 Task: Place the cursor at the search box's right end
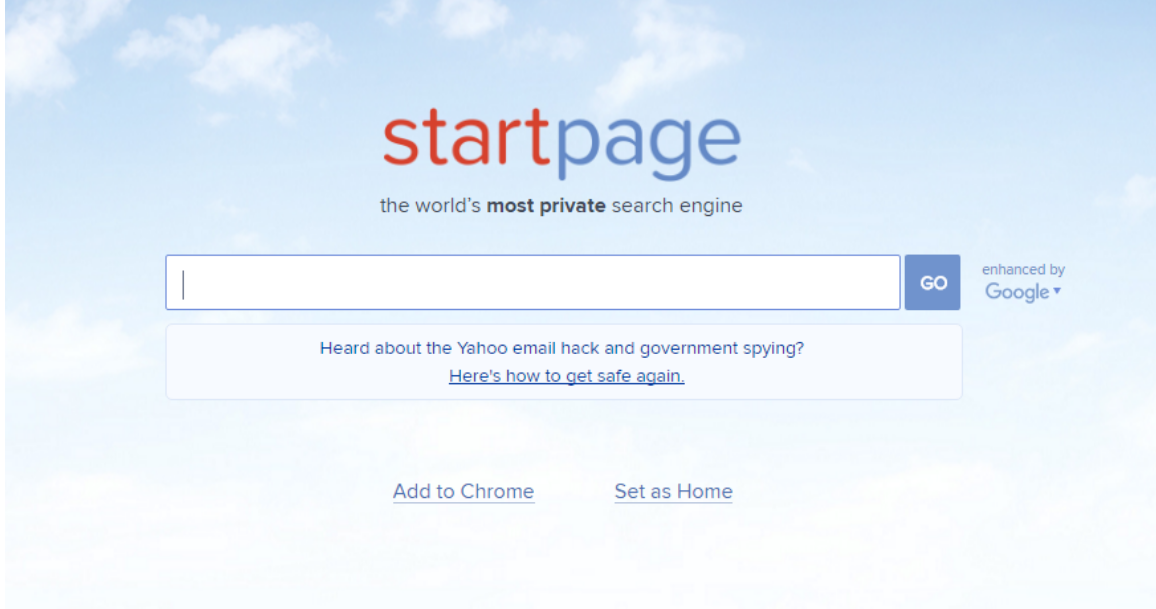[888, 282]
